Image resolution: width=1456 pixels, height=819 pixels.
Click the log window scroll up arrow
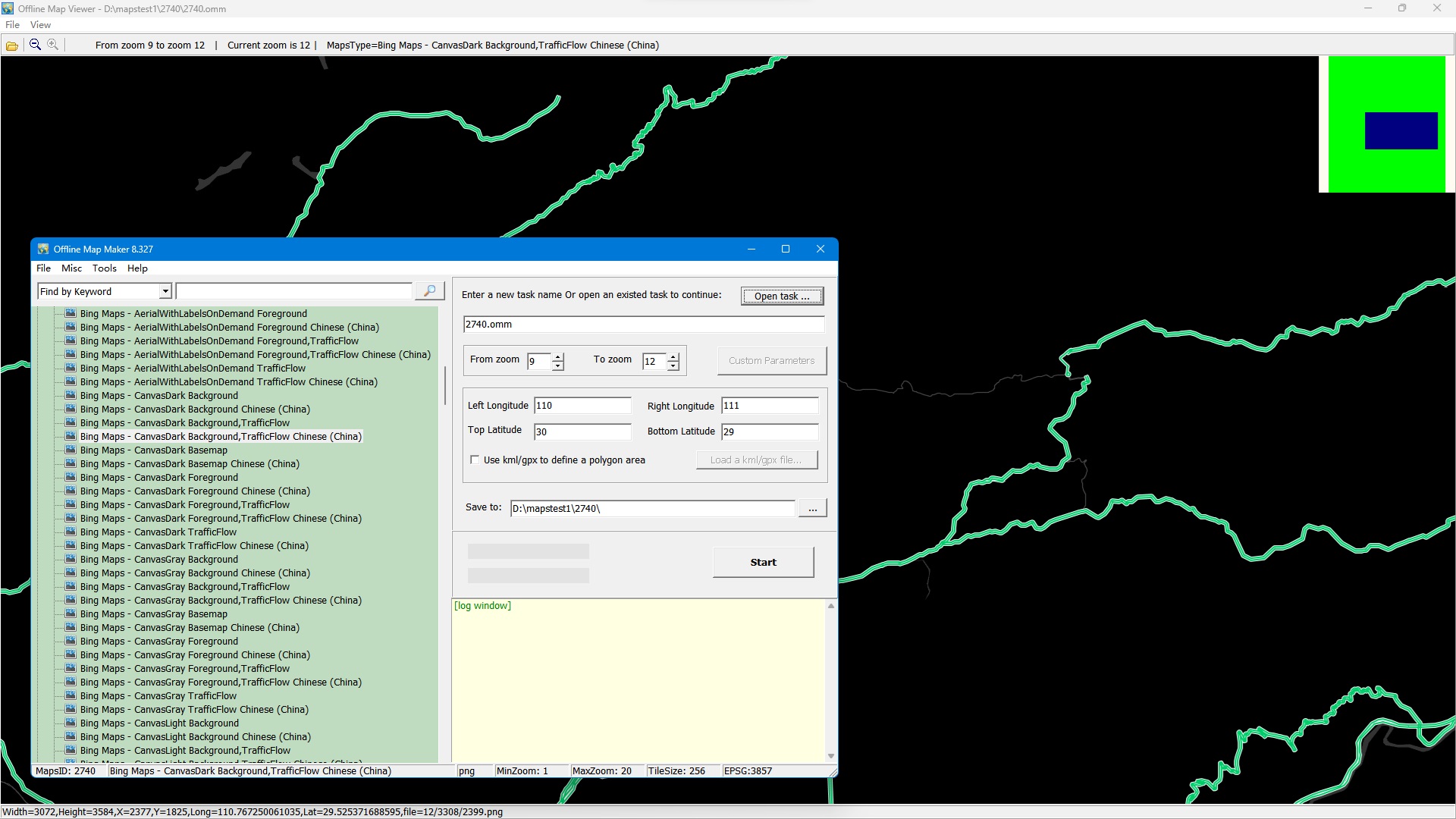tap(831, 606)
